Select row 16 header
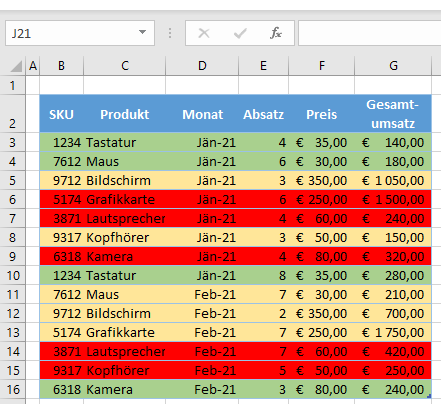 [x=13, y=389]
